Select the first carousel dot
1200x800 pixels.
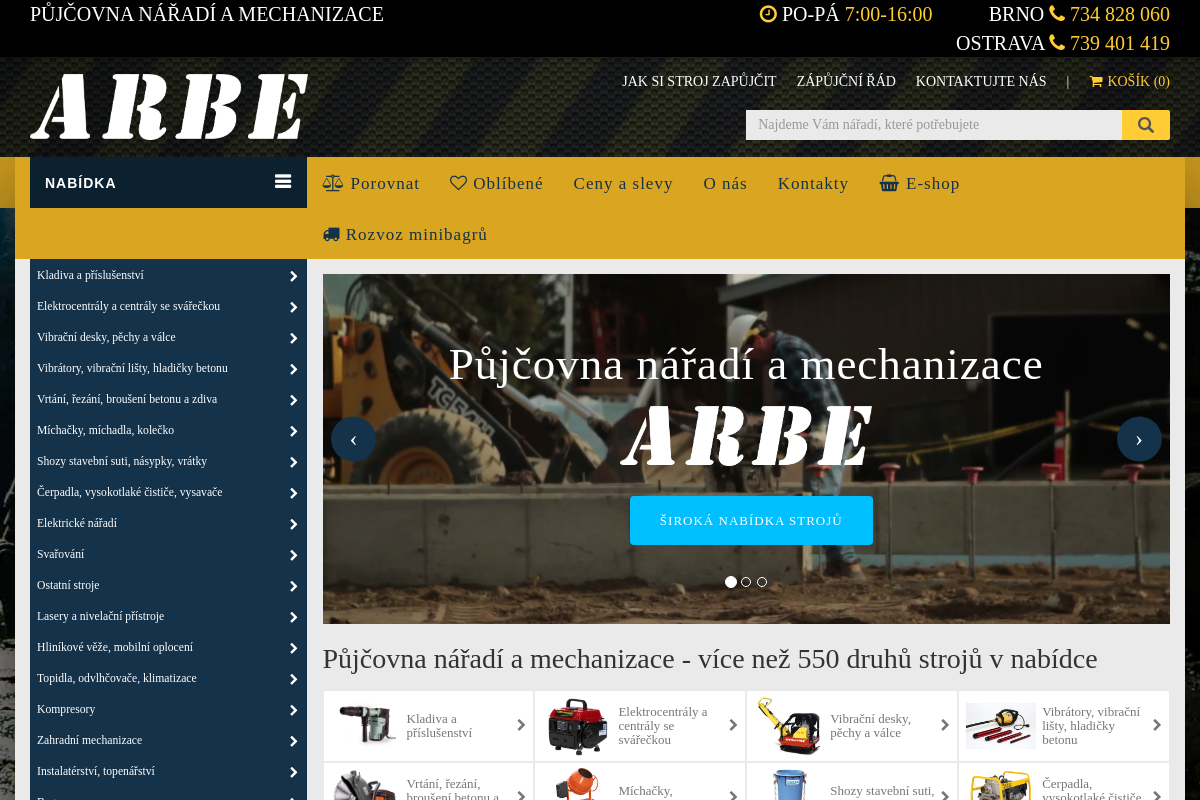tap(731, 582)
